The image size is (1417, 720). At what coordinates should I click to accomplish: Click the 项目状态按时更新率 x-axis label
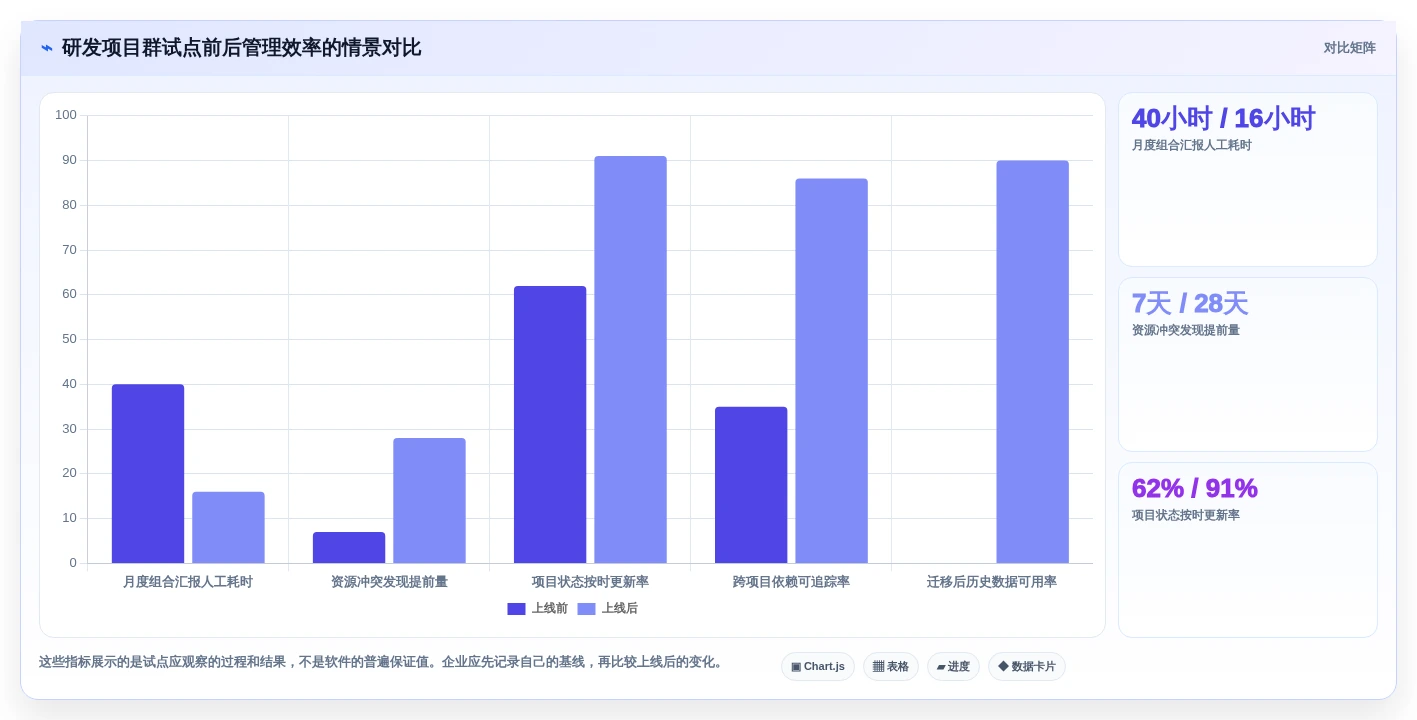click(590, 582)
